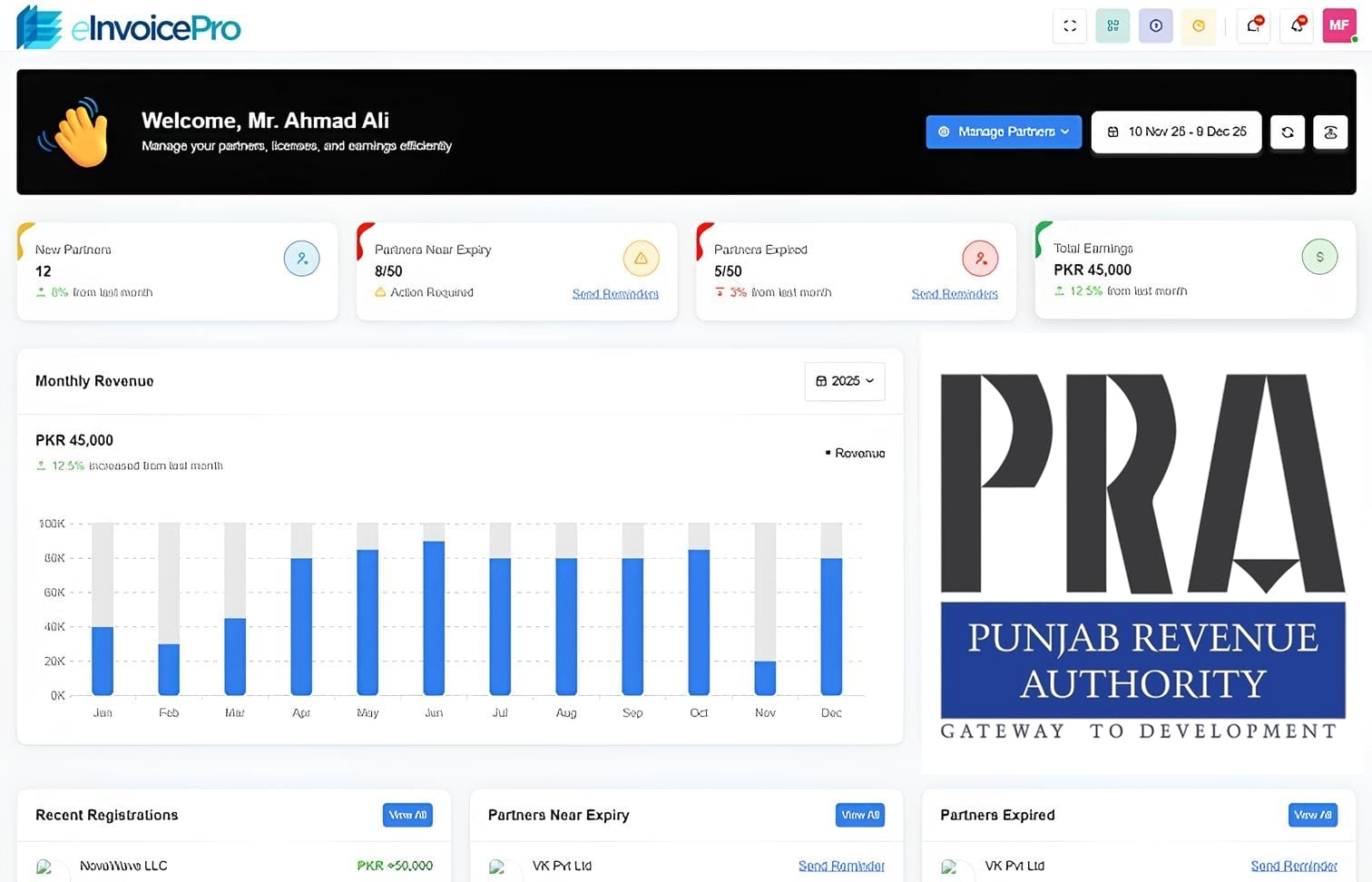The height and width of the screenshot is (882, 1372).
Task: Click the New Partners count 12
Action: [x=43, y=271]
